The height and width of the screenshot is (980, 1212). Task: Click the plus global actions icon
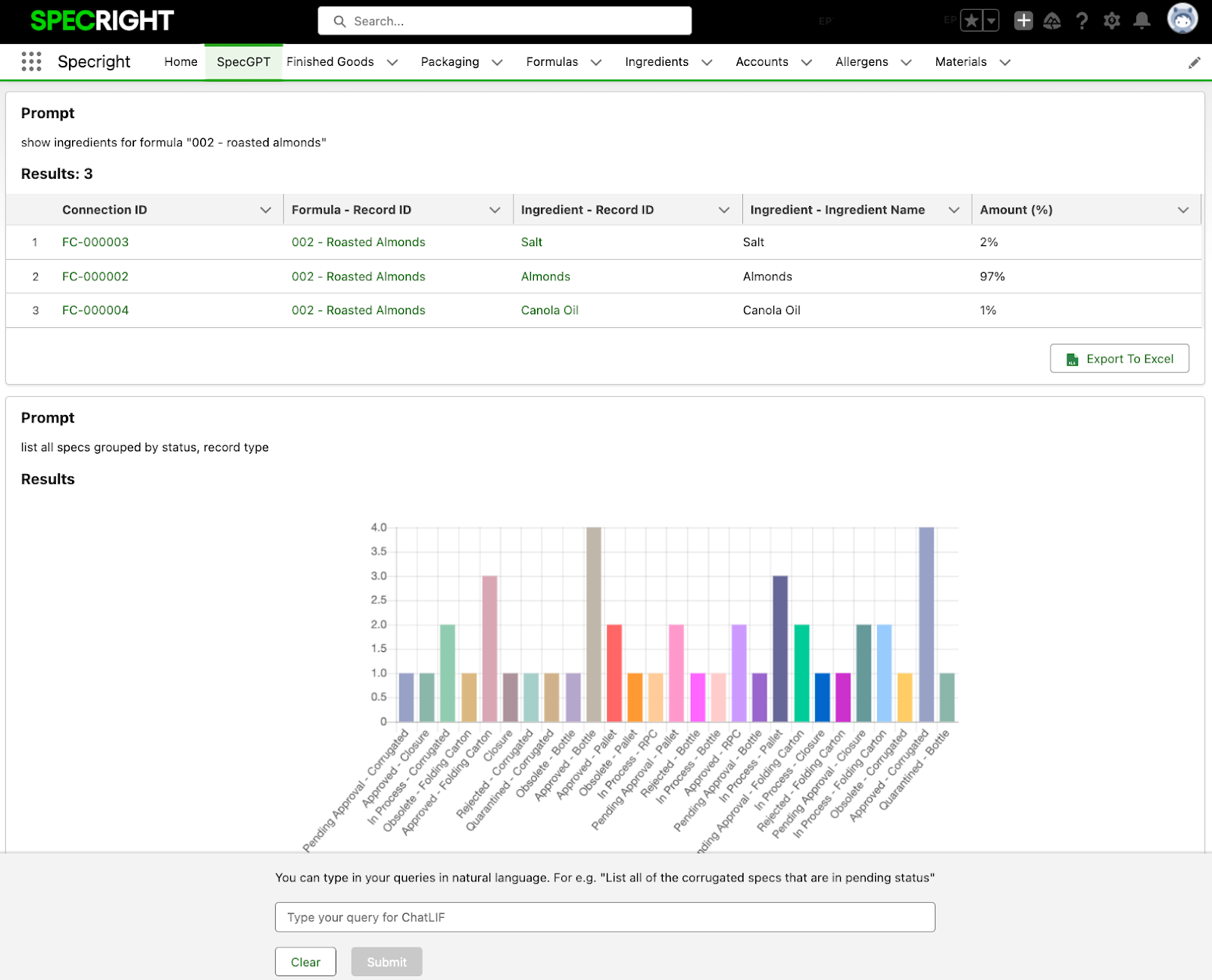(1023, 21)
